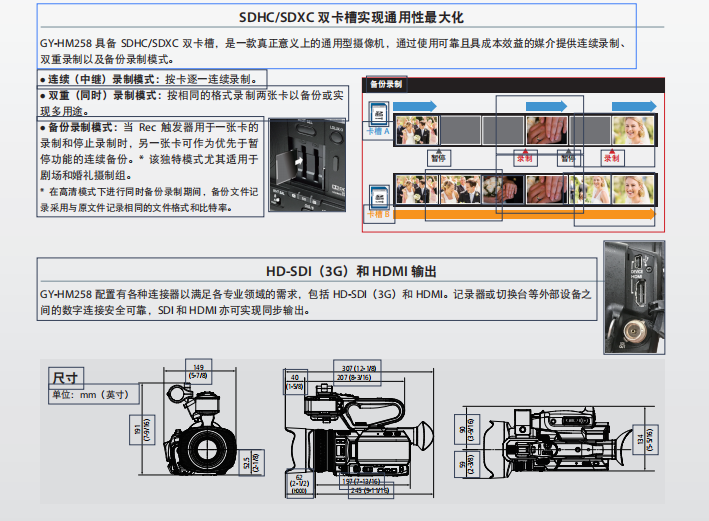
Task: Click the paragraph starting GY-HM258 具备 SDHC/SDXC
Action: point(334,51)
